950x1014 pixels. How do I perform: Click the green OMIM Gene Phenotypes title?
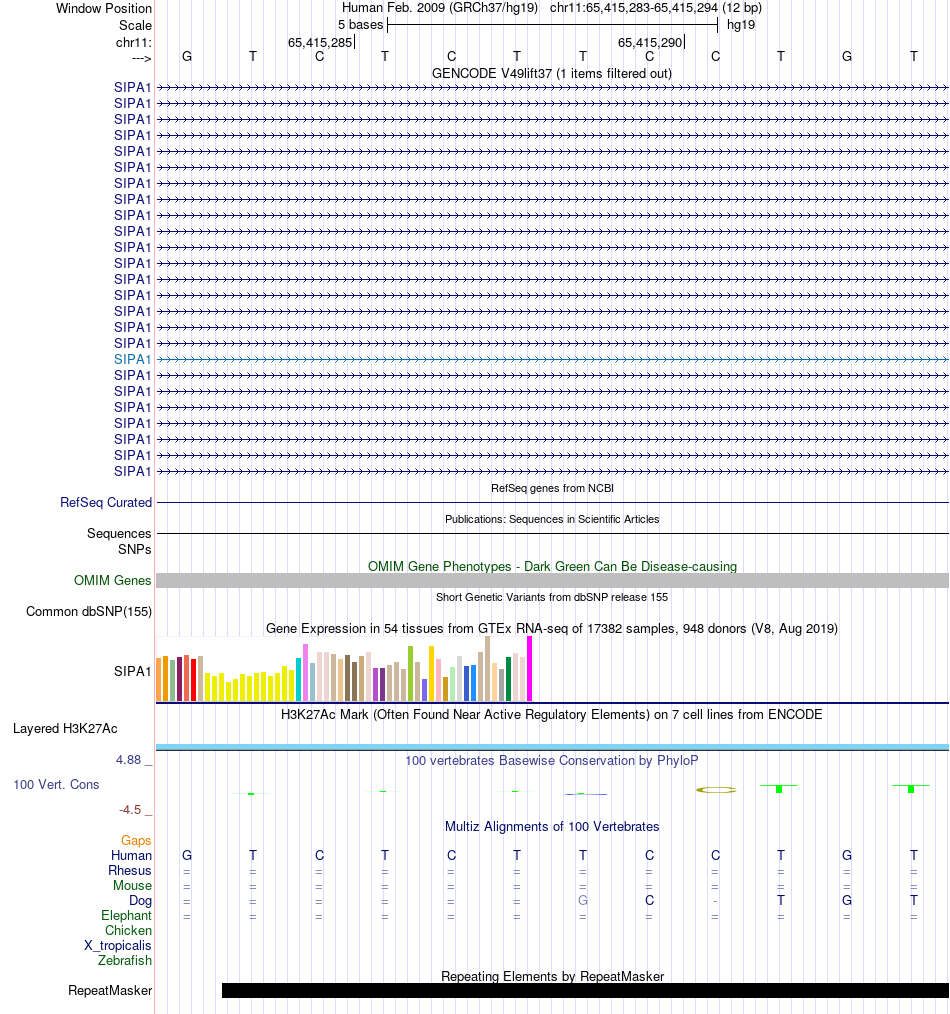click(x=552, y=566)
